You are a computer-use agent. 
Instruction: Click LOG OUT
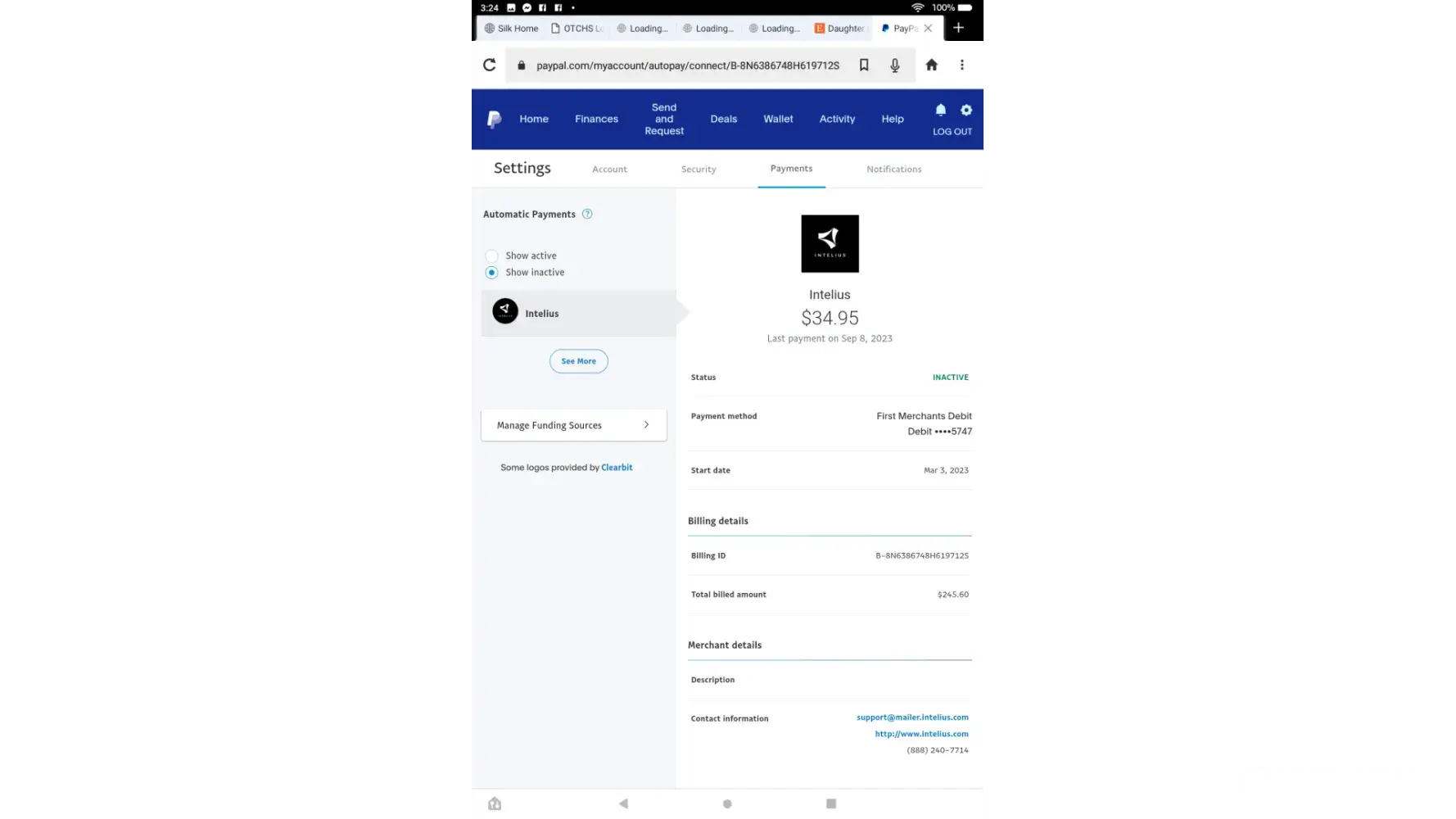coord(952,131)
